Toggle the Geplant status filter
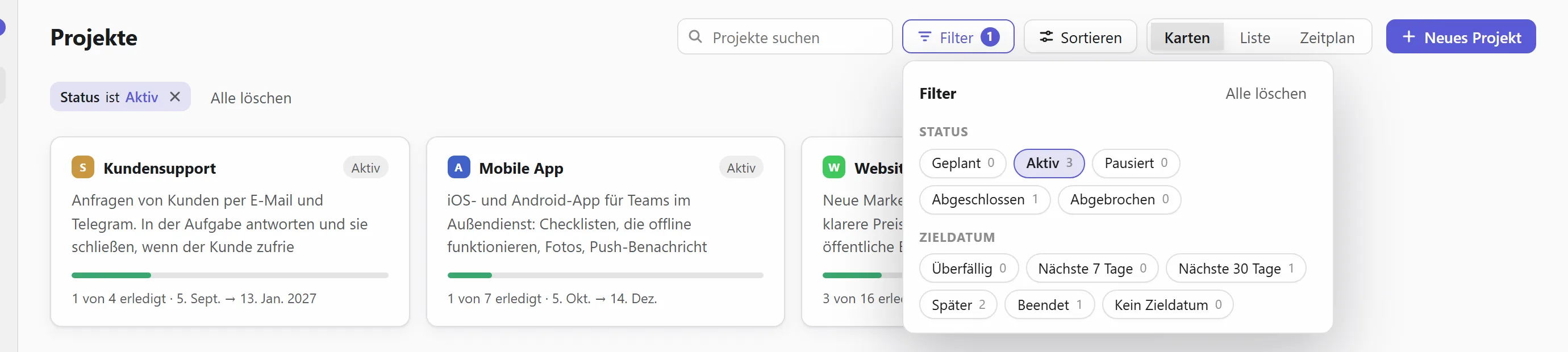The width and height of the screenshot is (1568, 352). tap(962, 163)
